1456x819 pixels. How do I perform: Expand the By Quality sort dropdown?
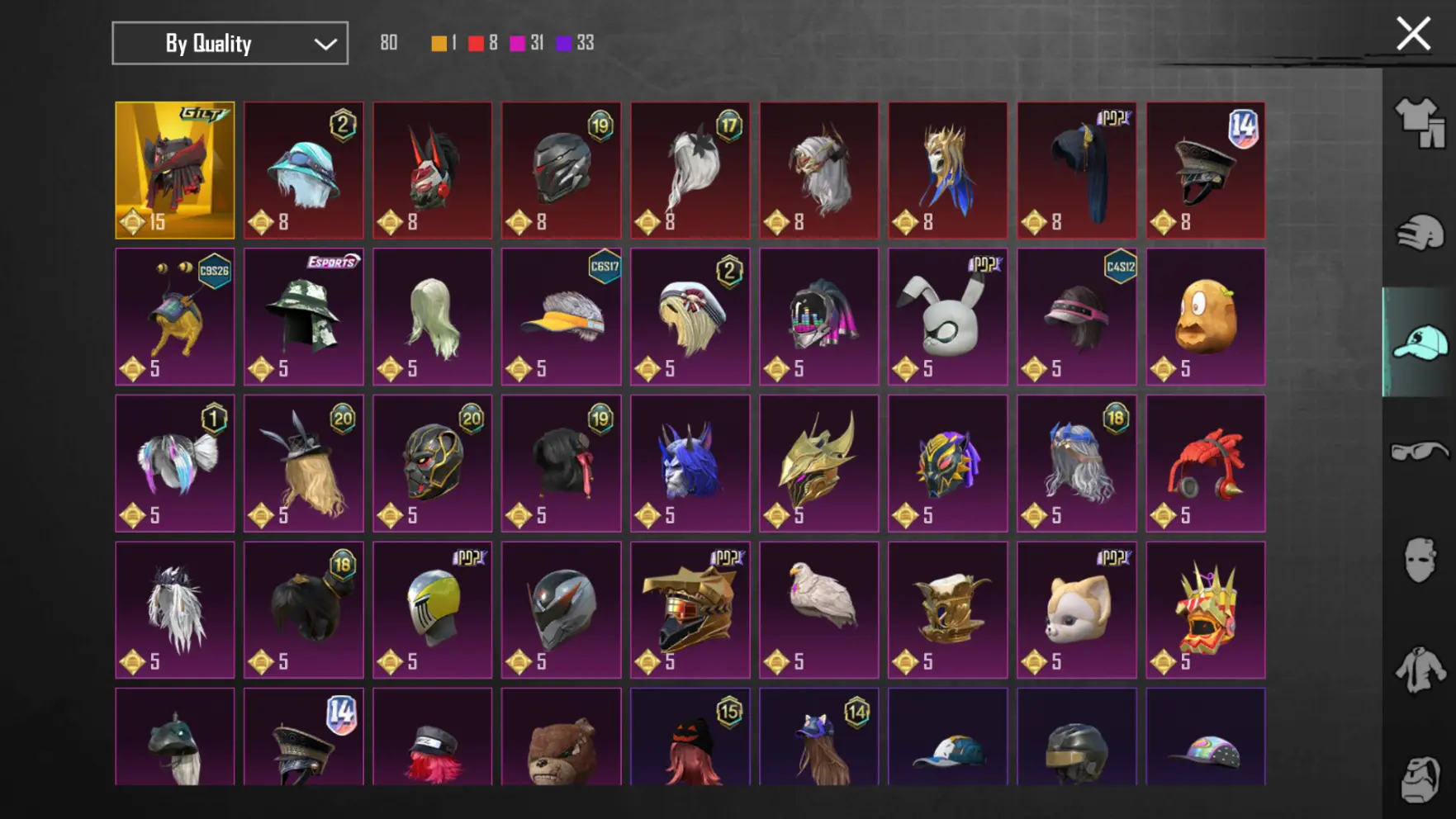click(x=230, y=43)
